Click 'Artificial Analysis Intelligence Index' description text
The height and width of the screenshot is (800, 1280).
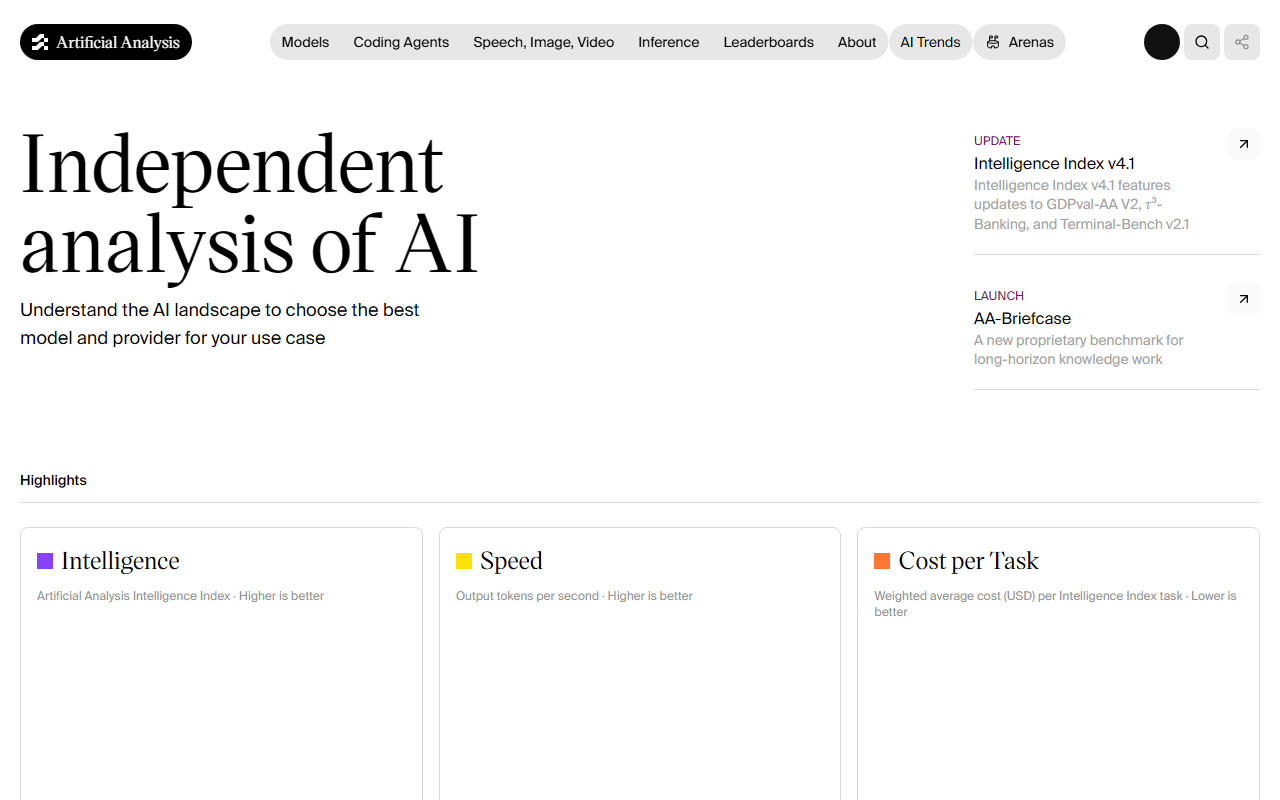[180, 596]
